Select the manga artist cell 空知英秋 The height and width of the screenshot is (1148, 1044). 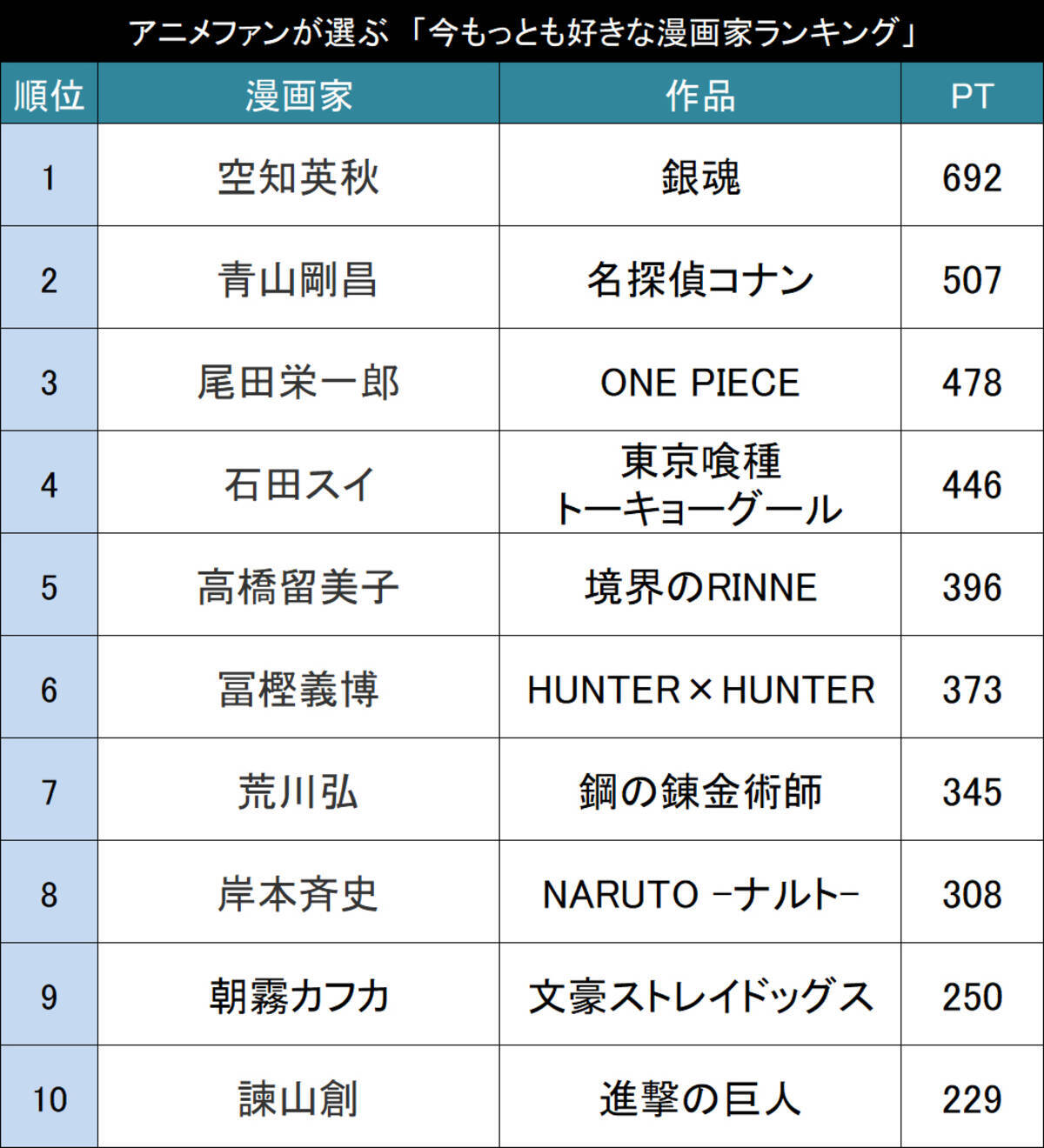[298, 177]
